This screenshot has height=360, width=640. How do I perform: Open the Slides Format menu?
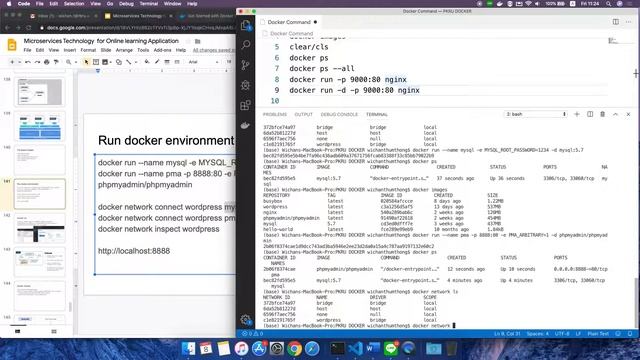[88, 50]
